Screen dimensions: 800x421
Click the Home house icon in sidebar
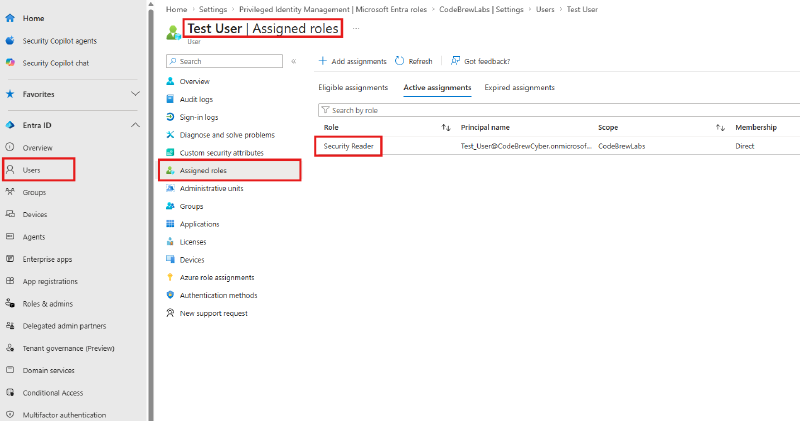(10, 18)
